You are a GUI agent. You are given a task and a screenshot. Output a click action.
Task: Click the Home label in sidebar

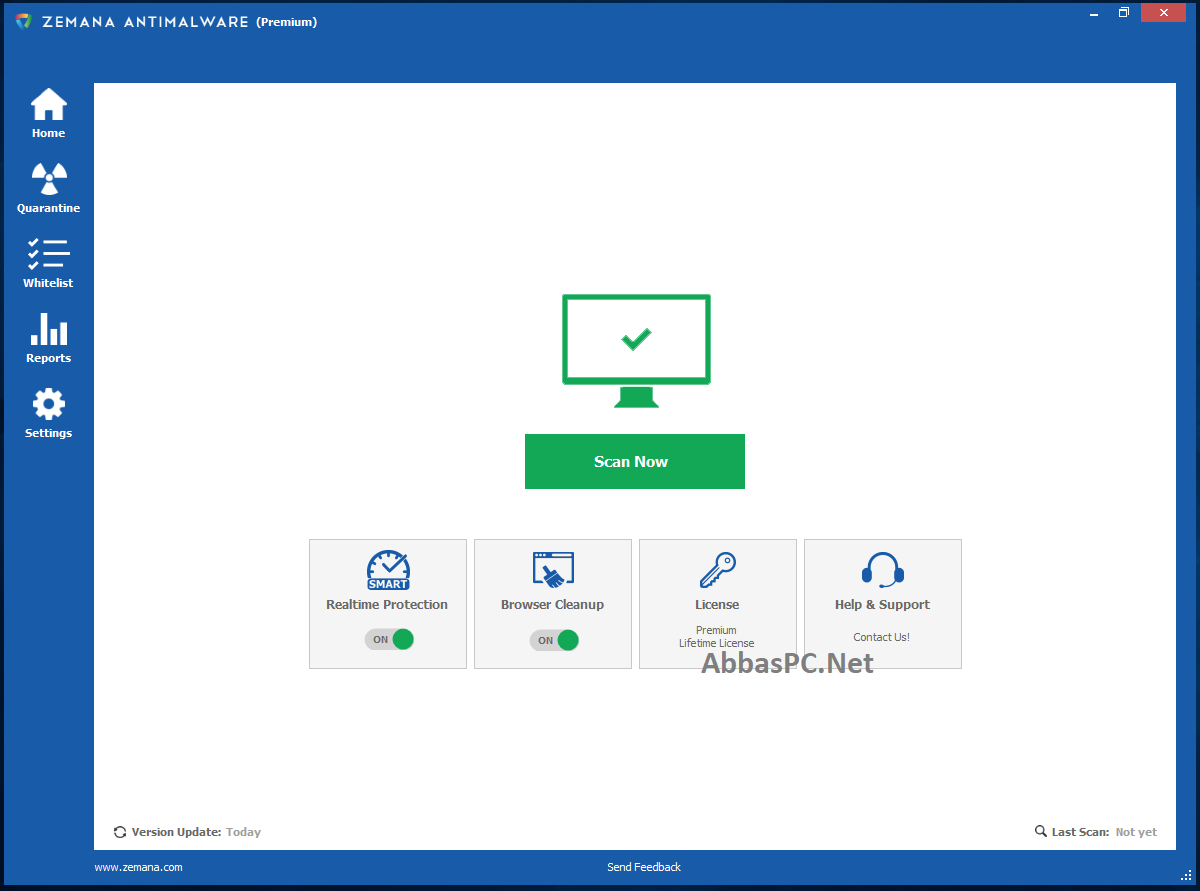pos(48,133)
